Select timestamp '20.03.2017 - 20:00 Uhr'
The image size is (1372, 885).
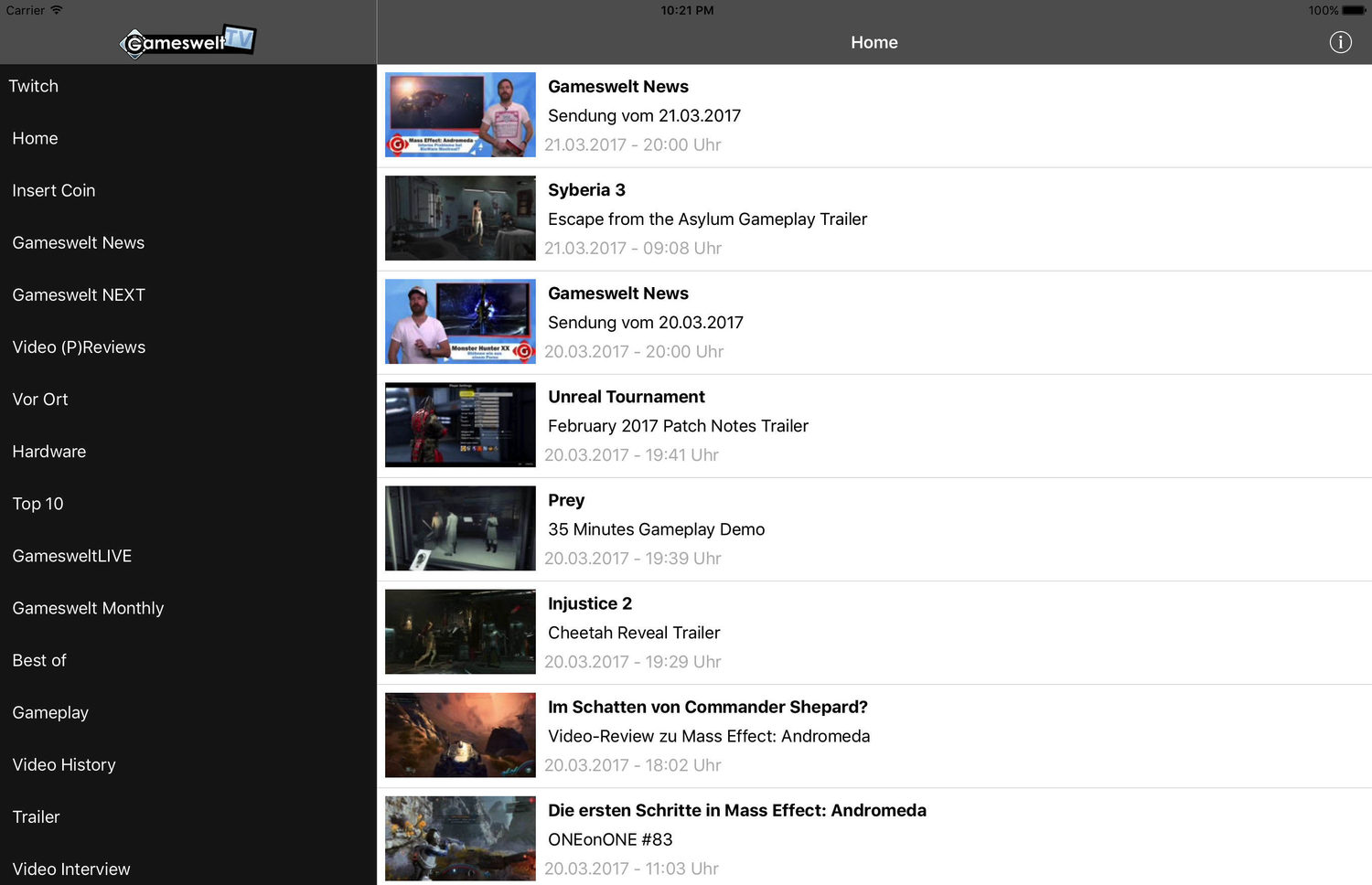click(x=634, y=351)
